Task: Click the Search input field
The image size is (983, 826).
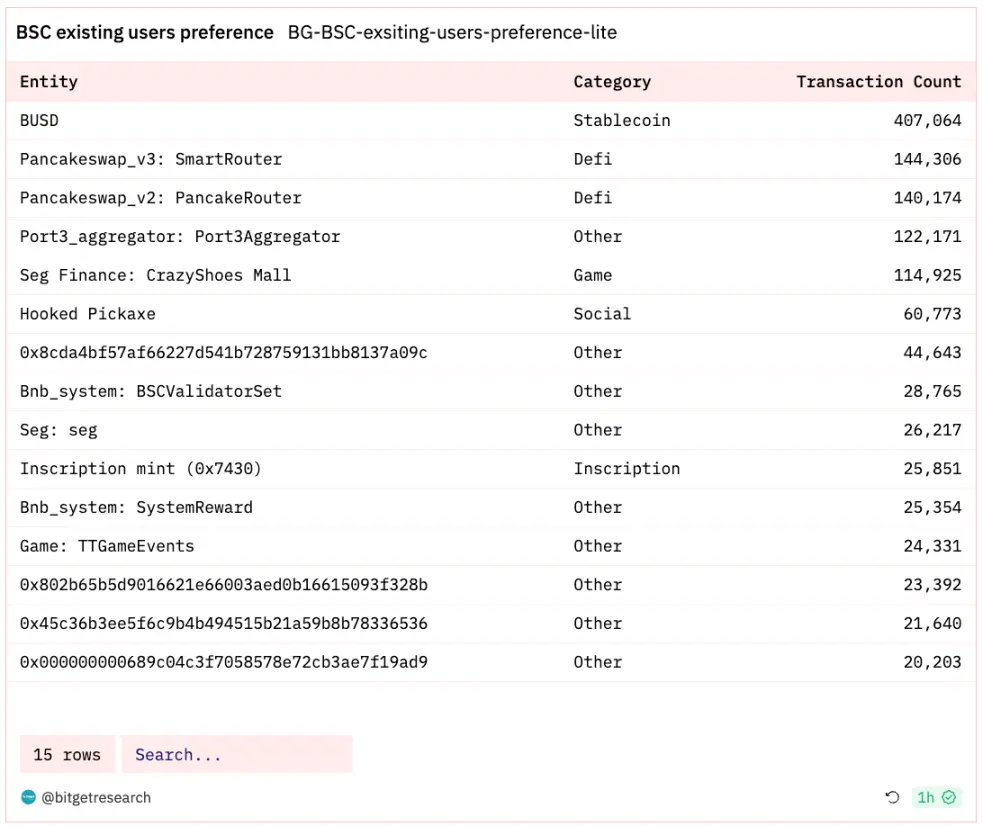Action: (237, 755)
